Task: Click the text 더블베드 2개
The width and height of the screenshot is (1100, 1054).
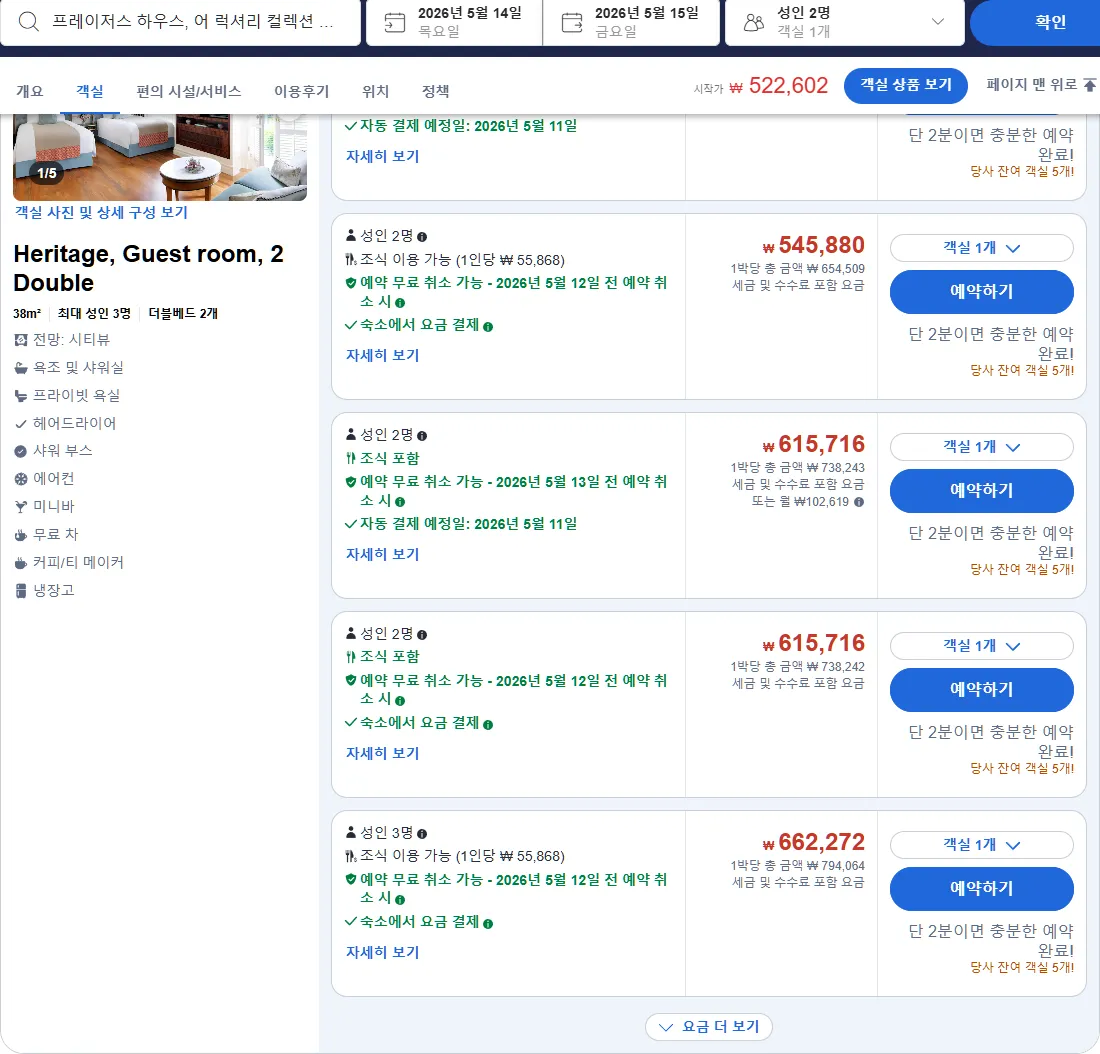Action: click(x=183, y=314)
